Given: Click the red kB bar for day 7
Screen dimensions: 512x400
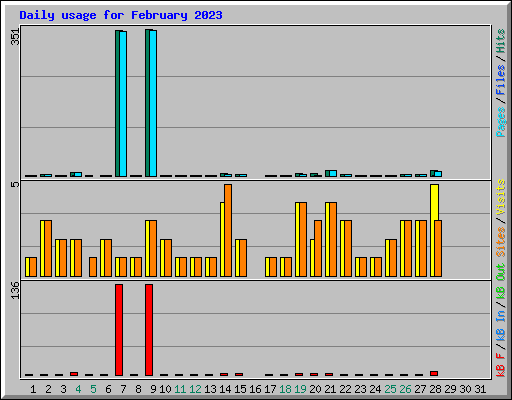Looking at the screenshot, I should click(119, 330).
